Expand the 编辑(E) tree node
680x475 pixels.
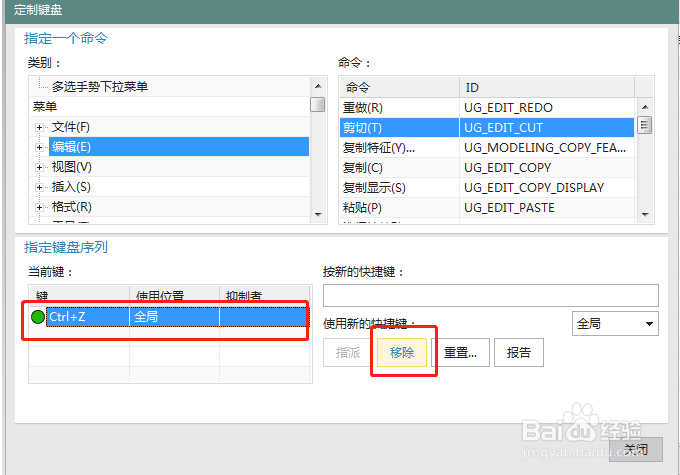click(x=39, y=147)
